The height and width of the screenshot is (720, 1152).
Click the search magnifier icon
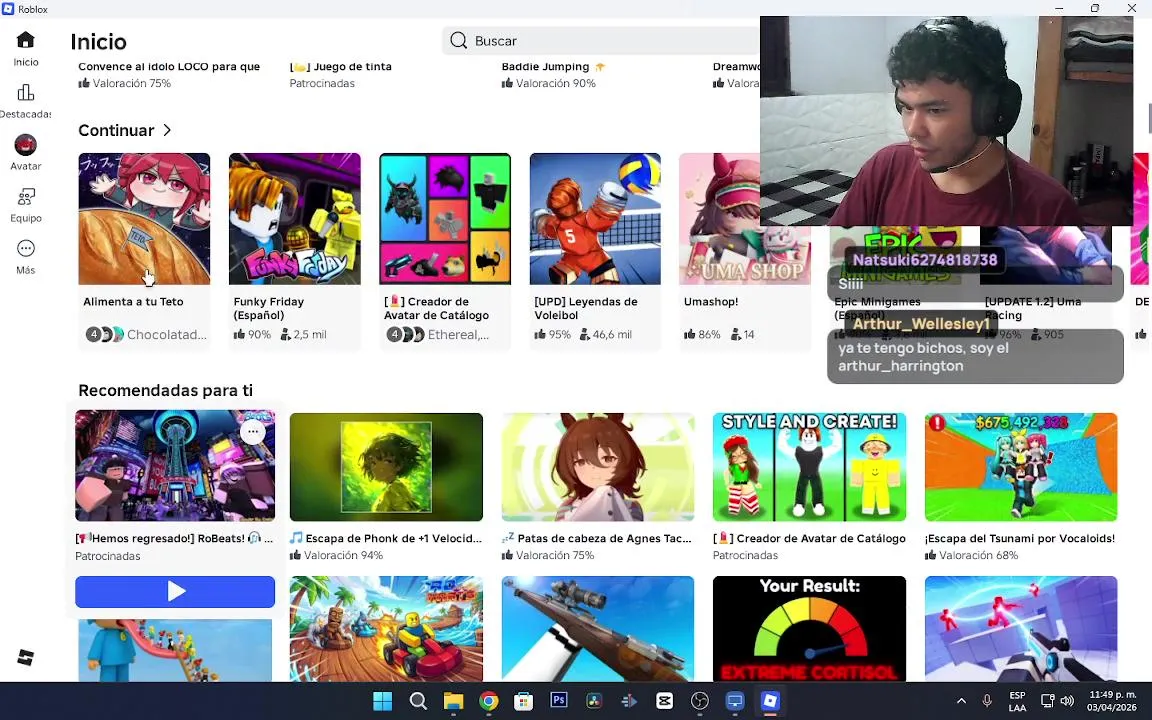(458, 40)
